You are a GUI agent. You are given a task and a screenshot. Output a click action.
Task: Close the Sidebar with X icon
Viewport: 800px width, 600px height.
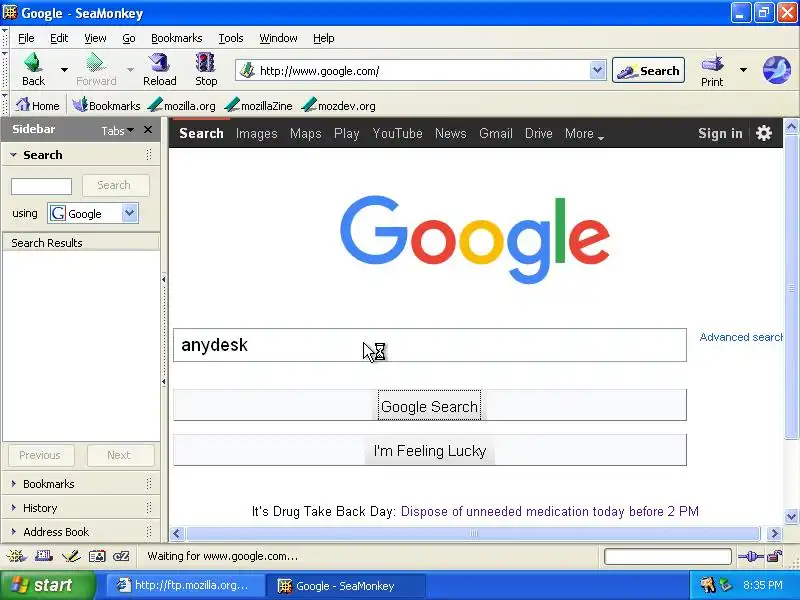click(x=148, y=130)
